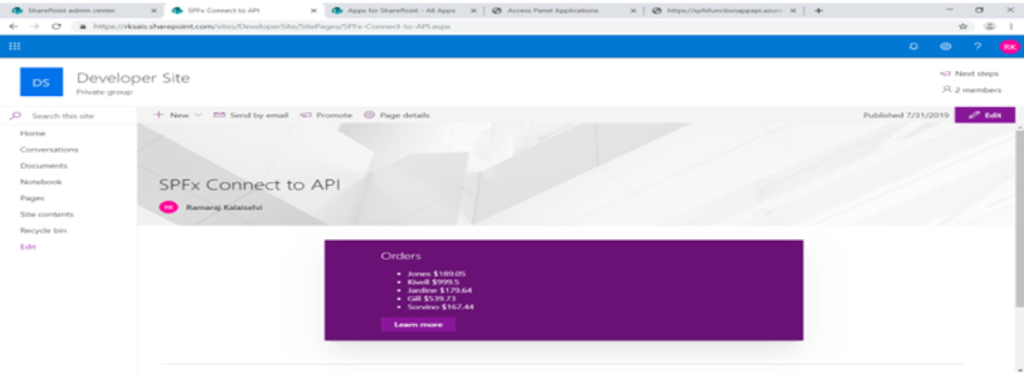Select Send by email command
Viewport: 1024px width, 373px height.
click(x=251, y=115)
